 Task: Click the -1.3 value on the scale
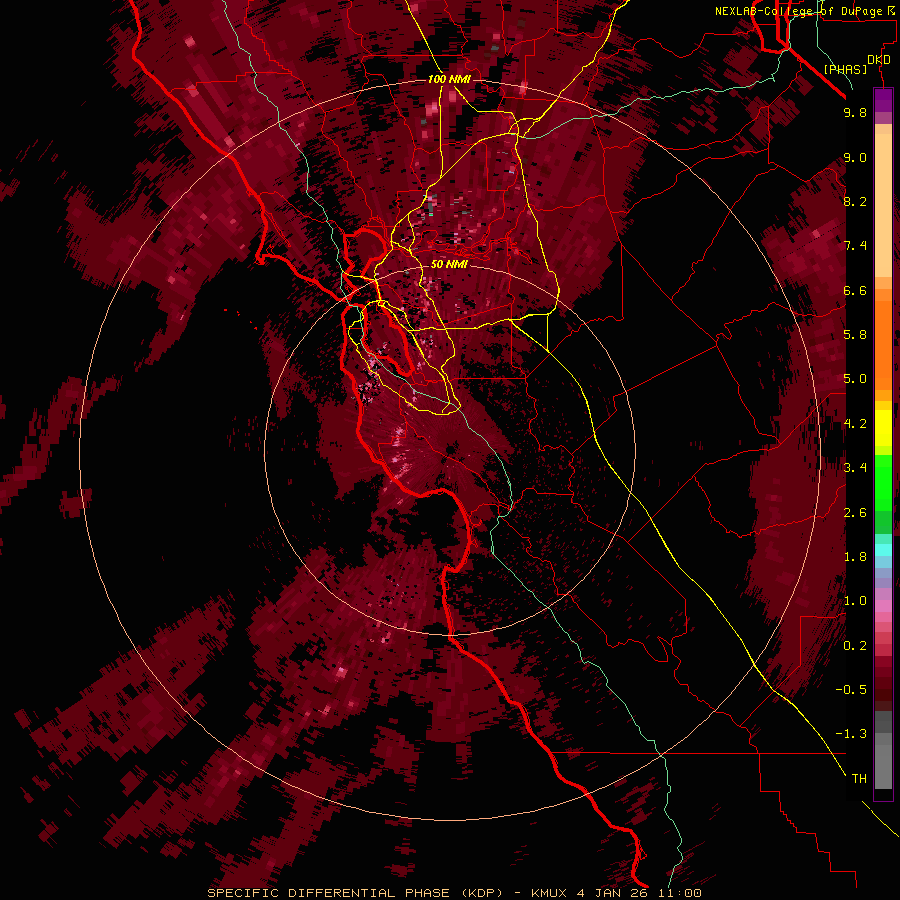coord(851,734)
